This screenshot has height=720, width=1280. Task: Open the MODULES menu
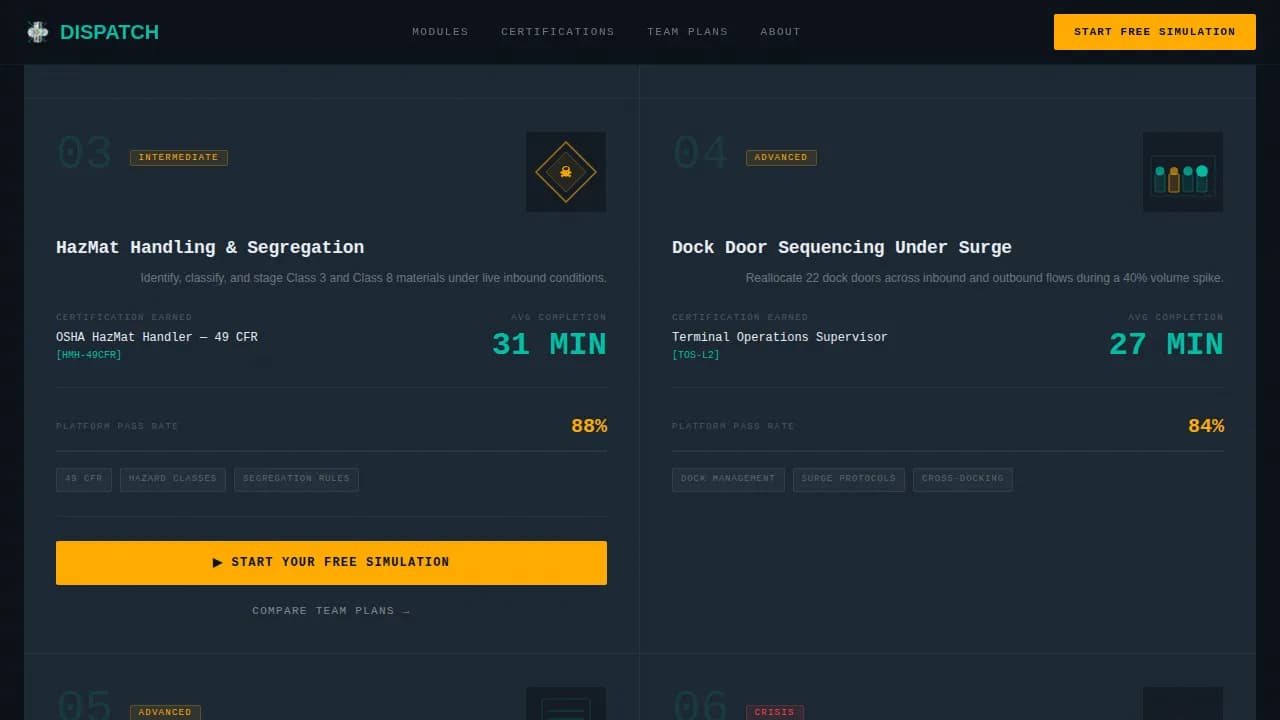440,31
